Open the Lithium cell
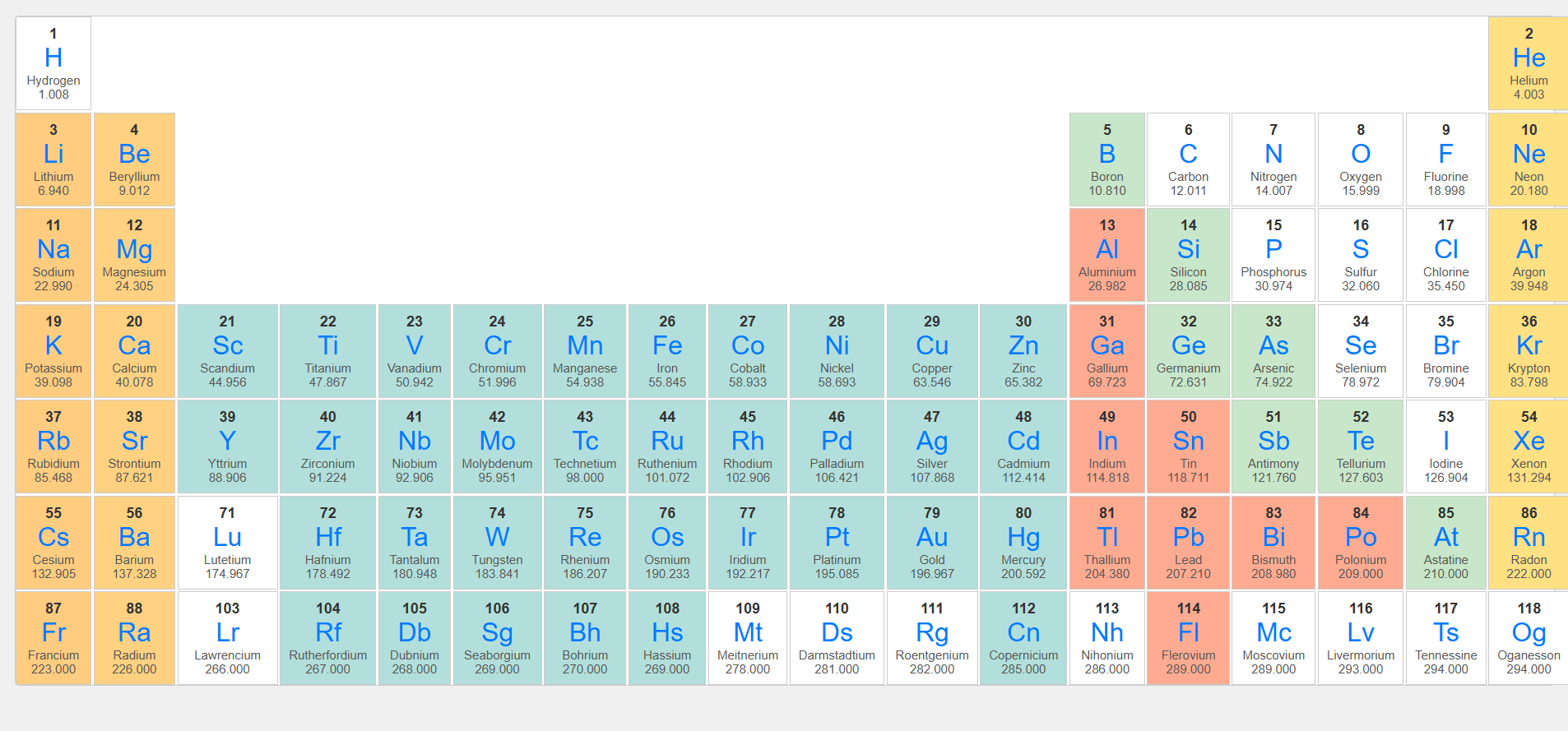 click(x=53, y=160)
